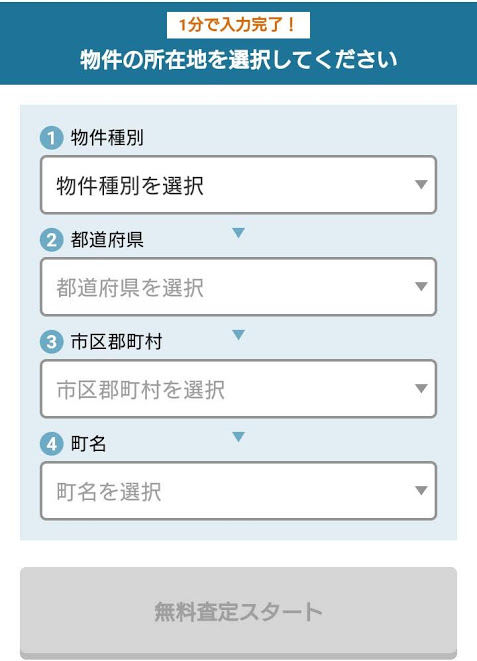The height and width of the screenshot is (661, 477).
Task: Click blue down arrow above 都道府県 dropdown
Action: (x=238, y=233)
